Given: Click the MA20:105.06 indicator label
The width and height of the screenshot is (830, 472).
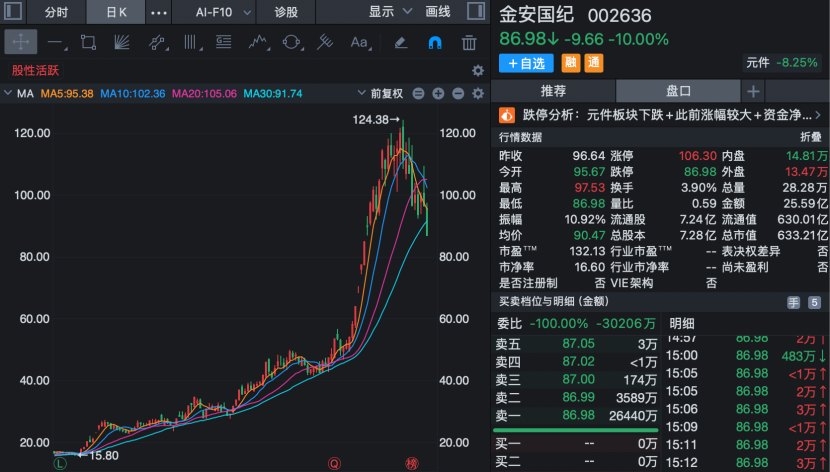Looking at the screenshot, I should (204, 94).
